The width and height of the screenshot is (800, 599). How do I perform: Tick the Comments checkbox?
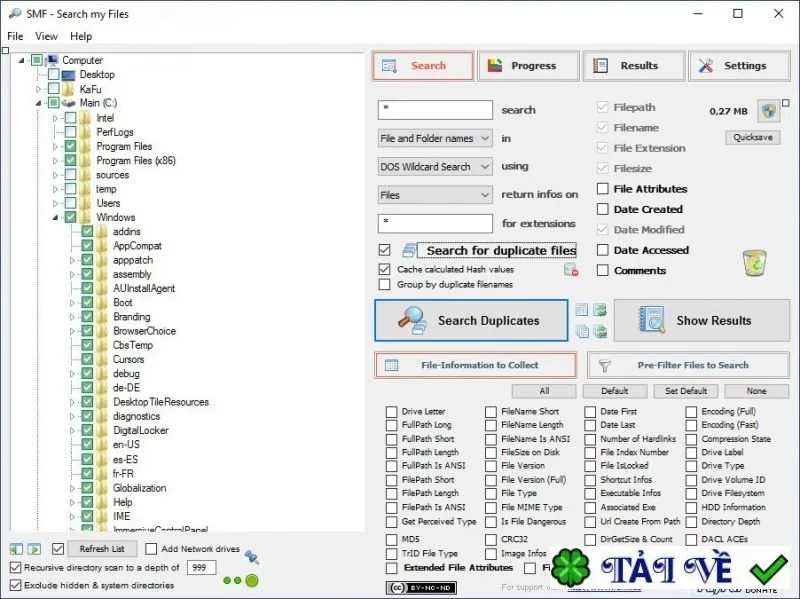[x=603, y=270]
